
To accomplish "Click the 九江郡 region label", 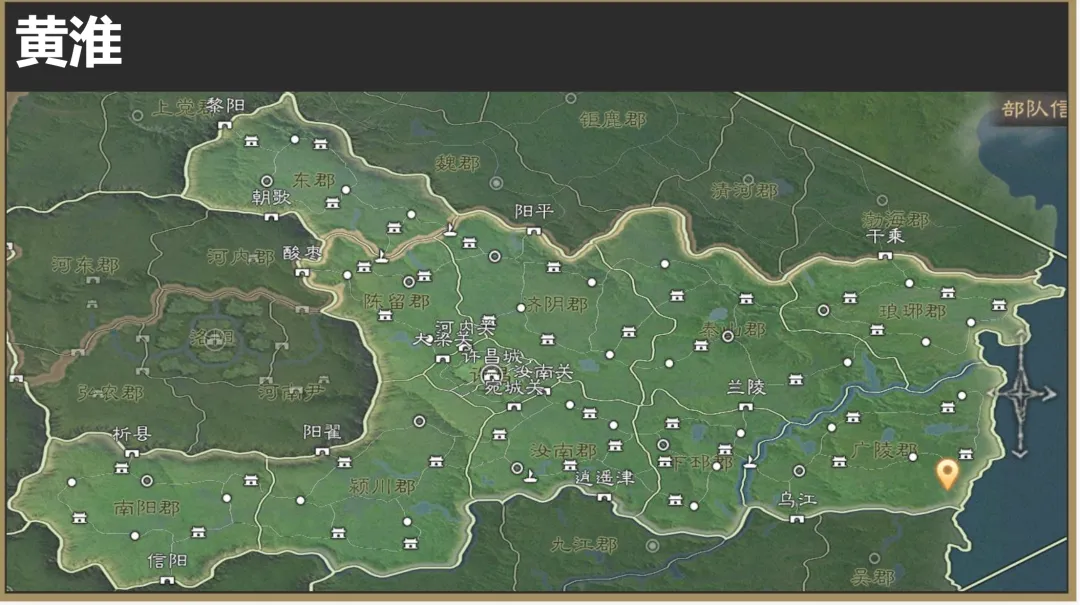I will coord(584,544).
